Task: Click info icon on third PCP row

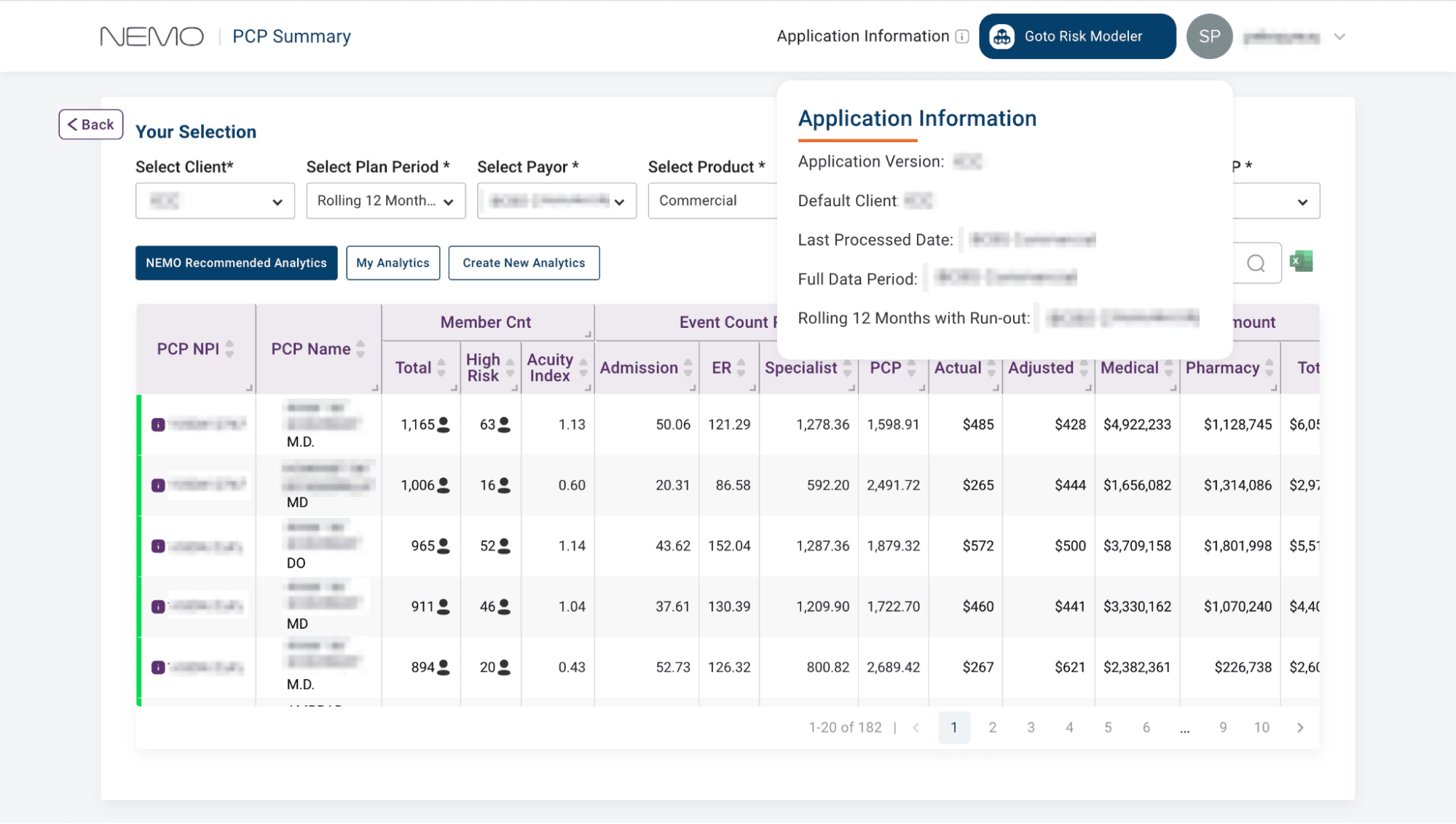Action: tap(157, 546)
